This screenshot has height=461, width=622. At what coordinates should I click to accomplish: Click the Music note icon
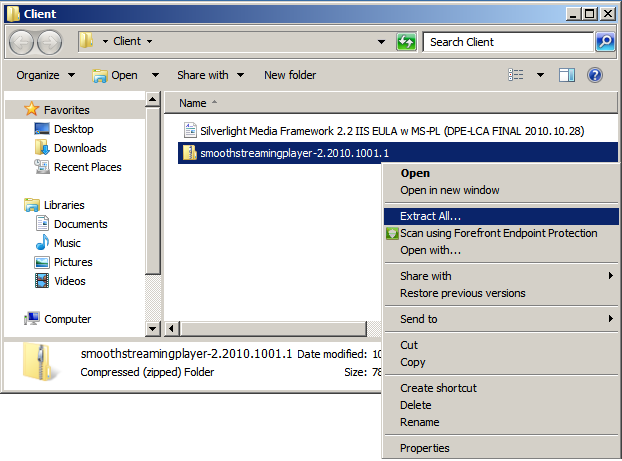coord(42,242)
